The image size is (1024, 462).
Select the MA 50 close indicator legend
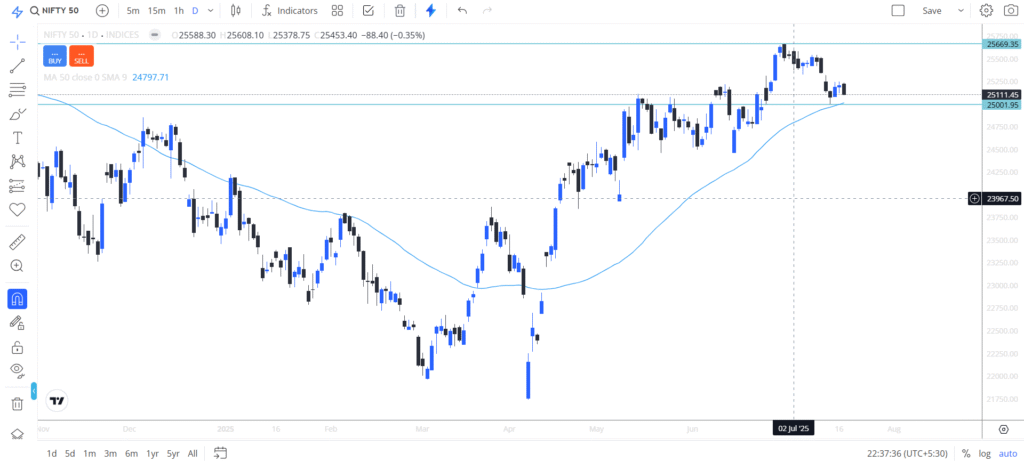point(86,77)
